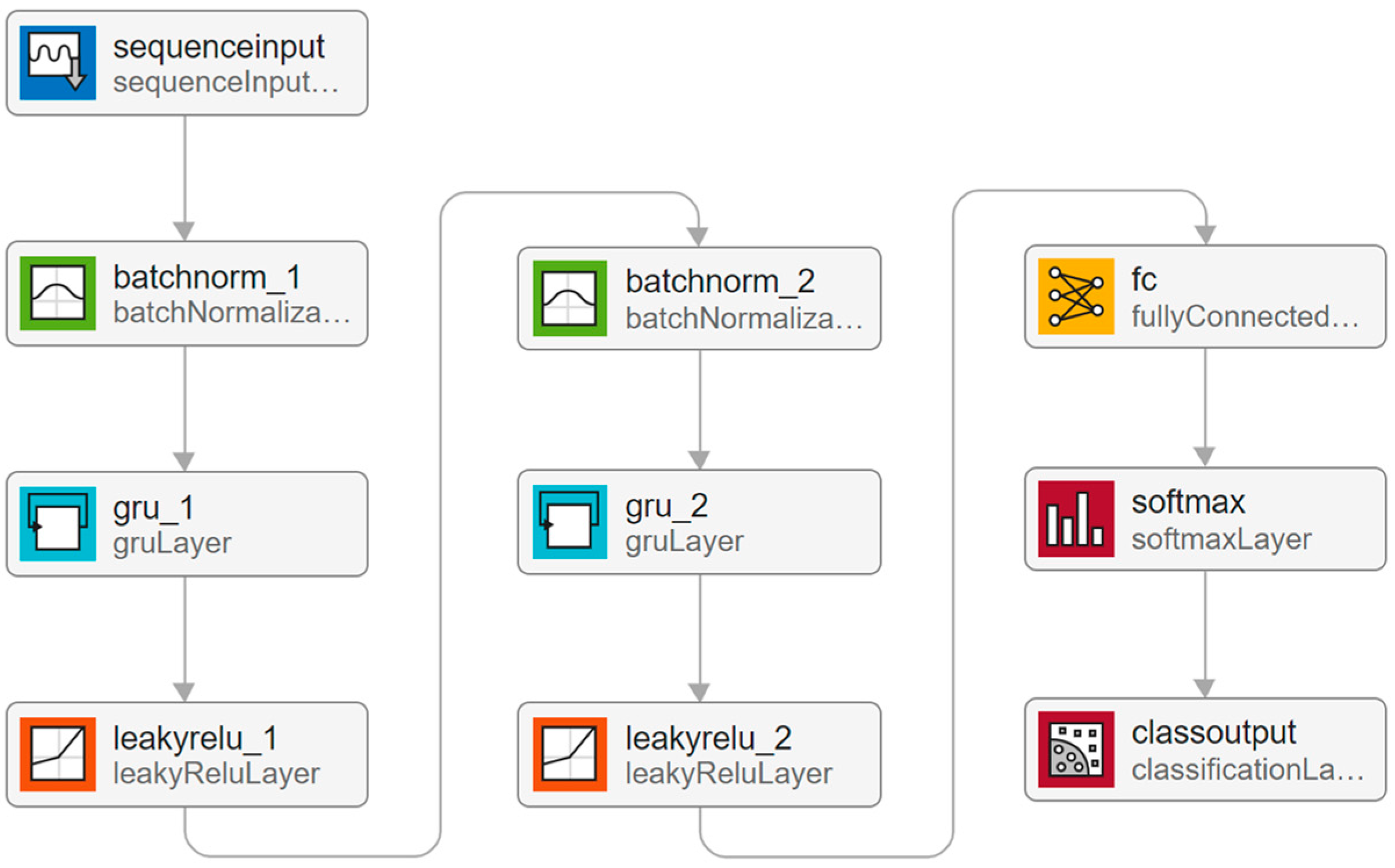Select the yellow fc fully connected icon
Screen dimensions: 1395x868
(x=1076, y=296)
